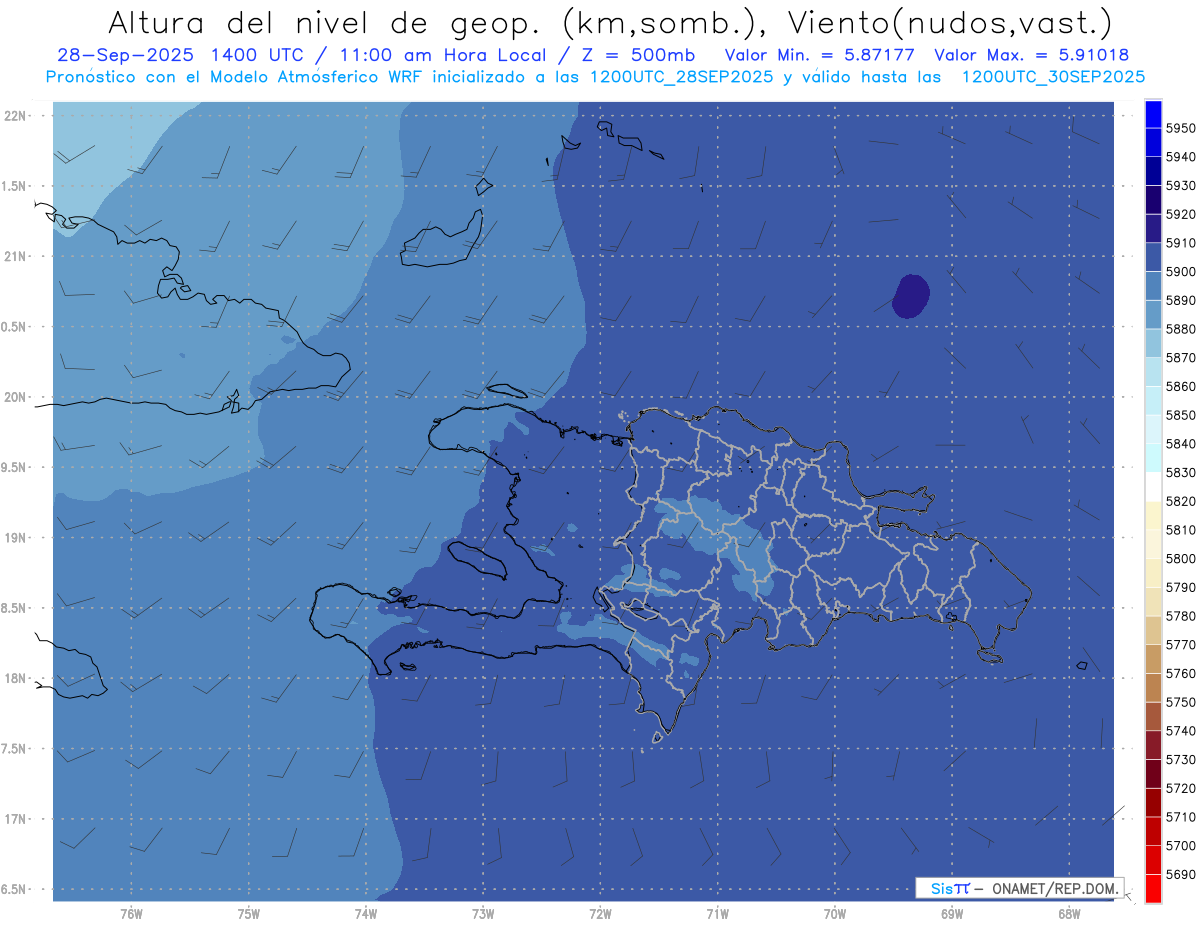Click the 70W longitude axis label
The height and width of the screenshot is (927, 1200).
pos(835,913)
